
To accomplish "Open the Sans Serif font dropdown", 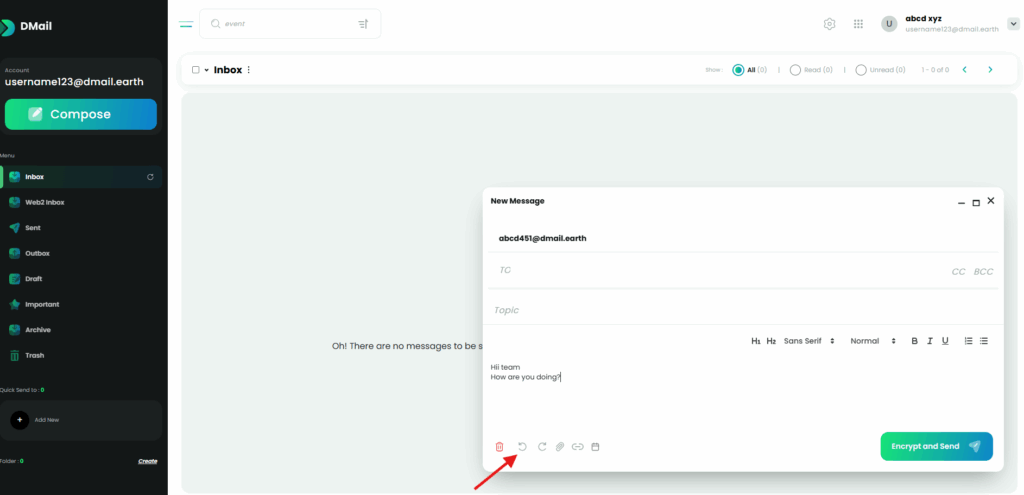I will pyautogui.click(x=809, y=341).
